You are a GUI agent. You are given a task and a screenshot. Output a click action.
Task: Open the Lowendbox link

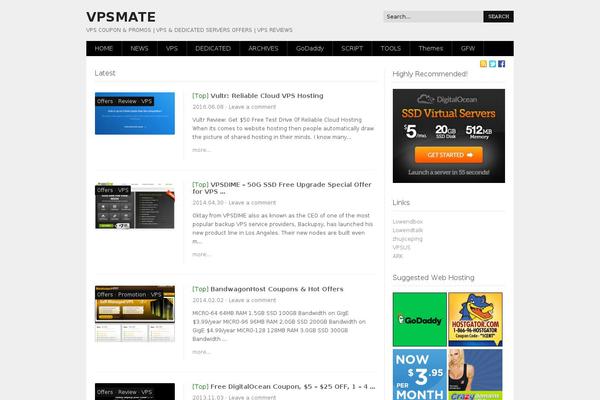(408, 222)
